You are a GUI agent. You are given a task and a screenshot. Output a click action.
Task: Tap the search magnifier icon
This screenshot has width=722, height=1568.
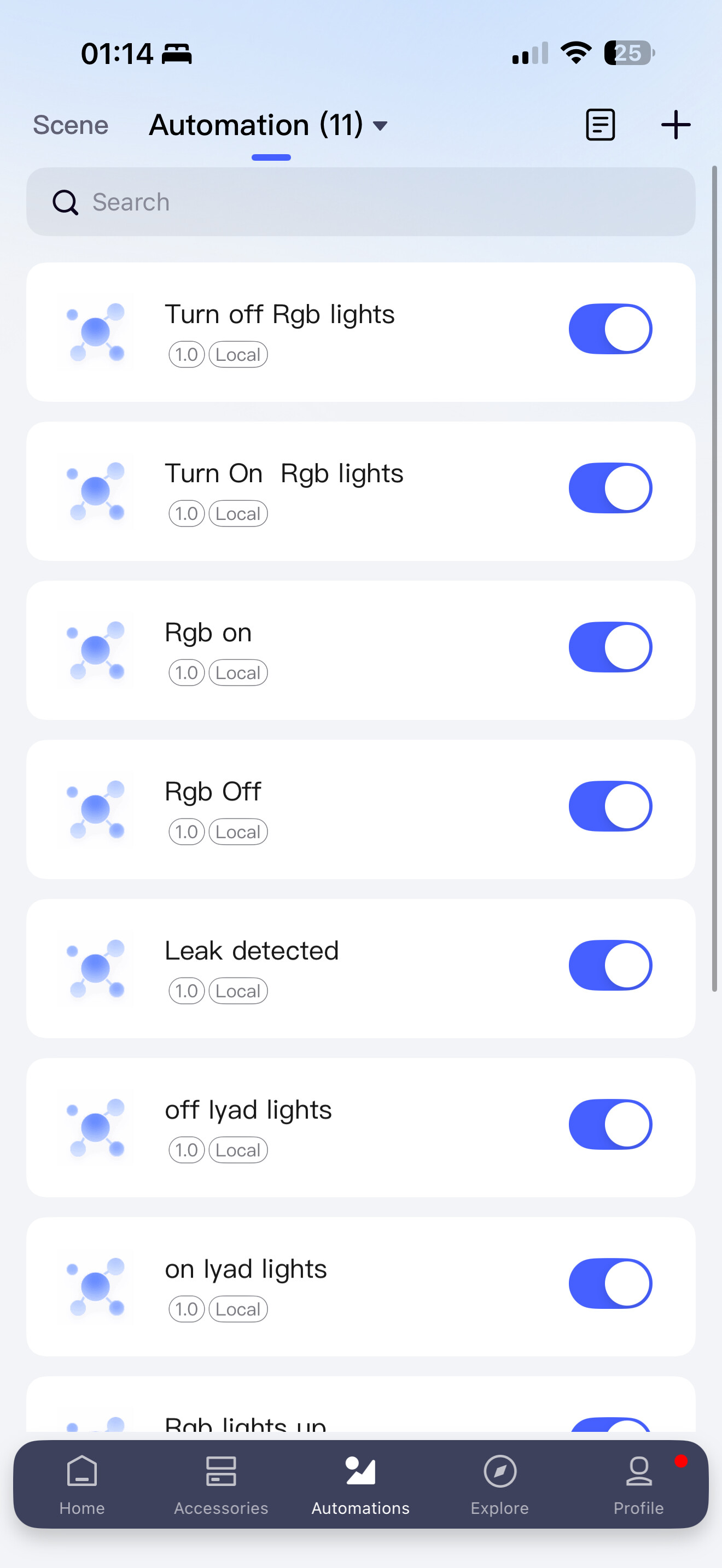click(65, 203)
